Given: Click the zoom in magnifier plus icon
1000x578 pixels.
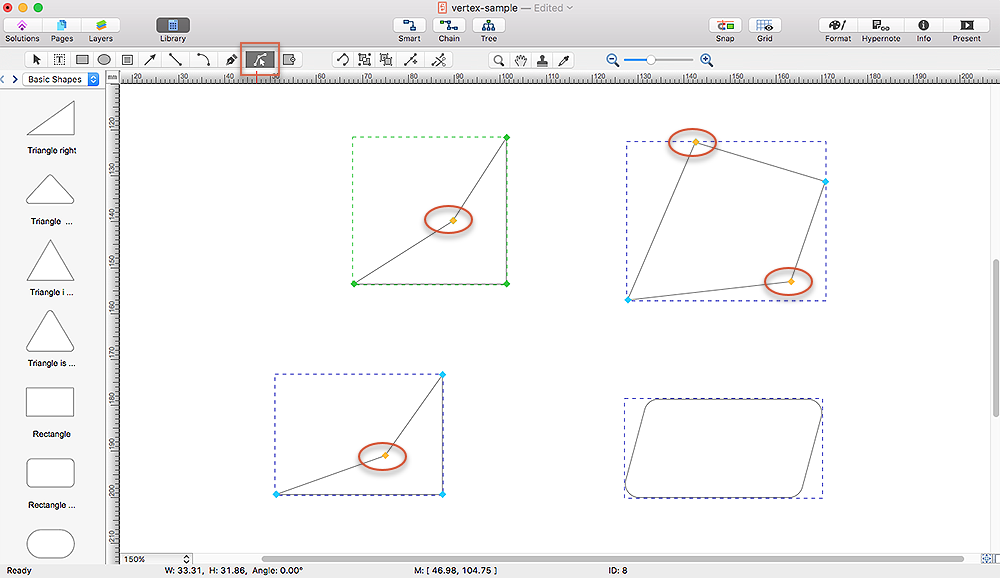Looking at the screenshot, I should tap(706, 60).
